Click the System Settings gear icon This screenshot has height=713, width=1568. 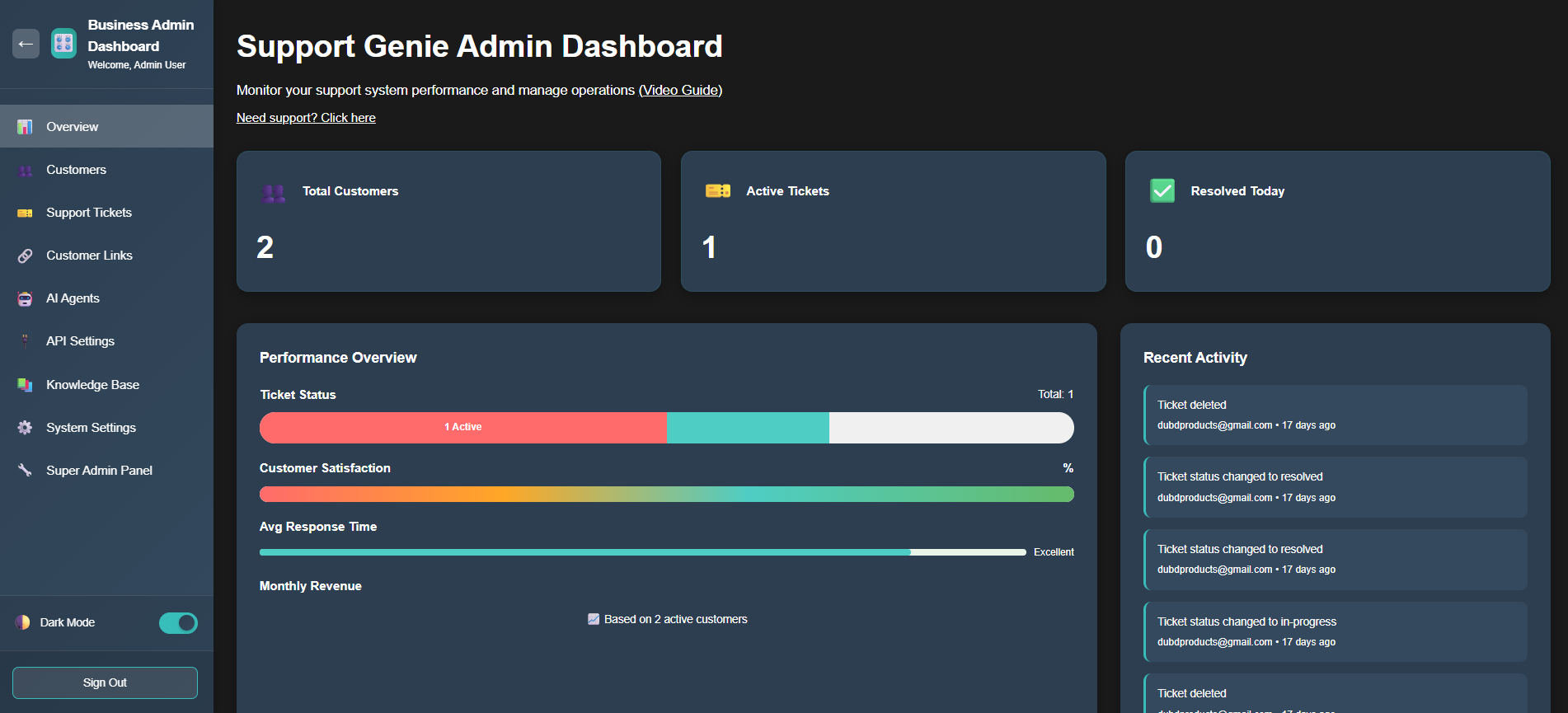tap(26, 428)
